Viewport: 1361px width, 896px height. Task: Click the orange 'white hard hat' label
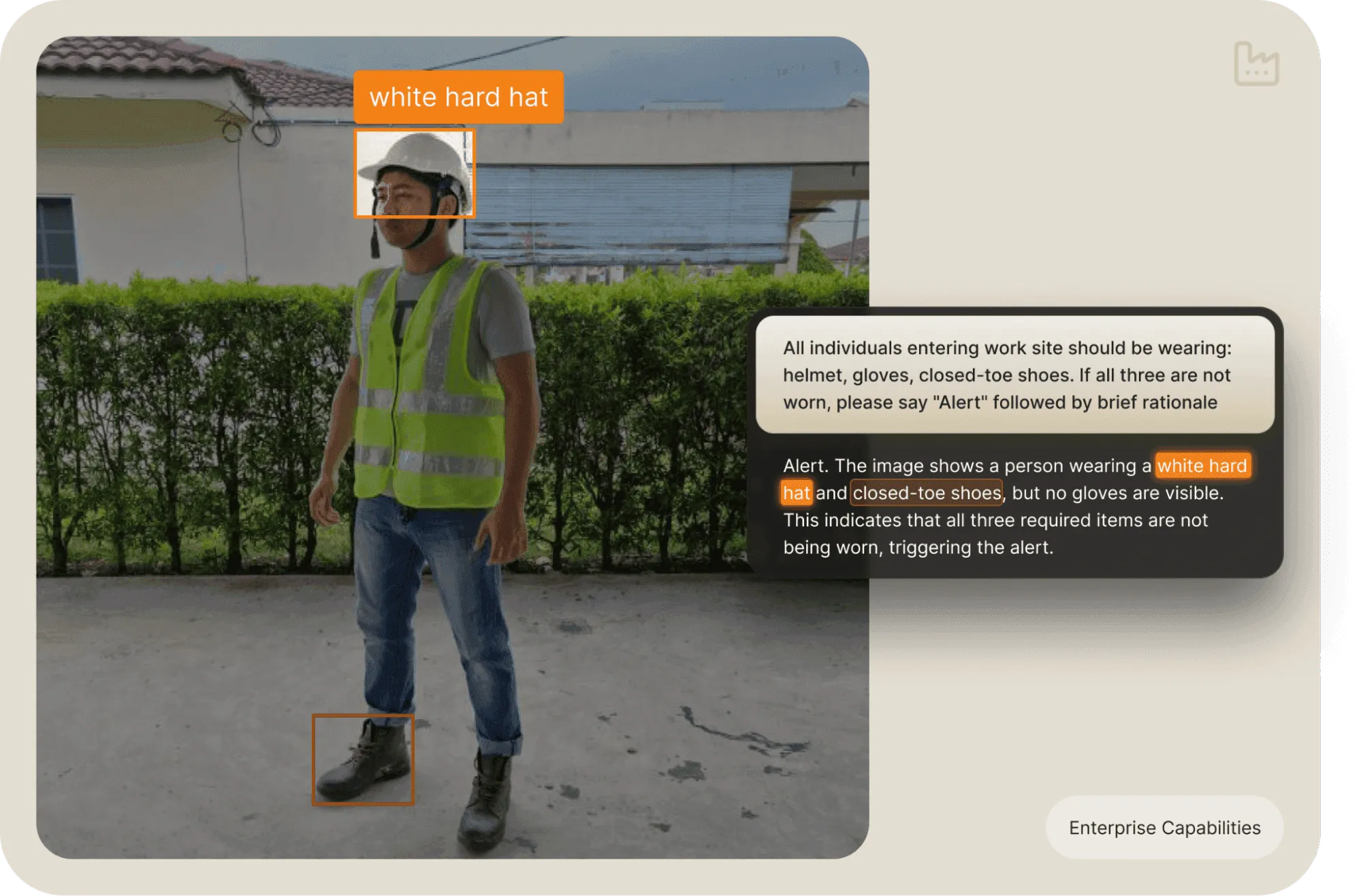458,97
